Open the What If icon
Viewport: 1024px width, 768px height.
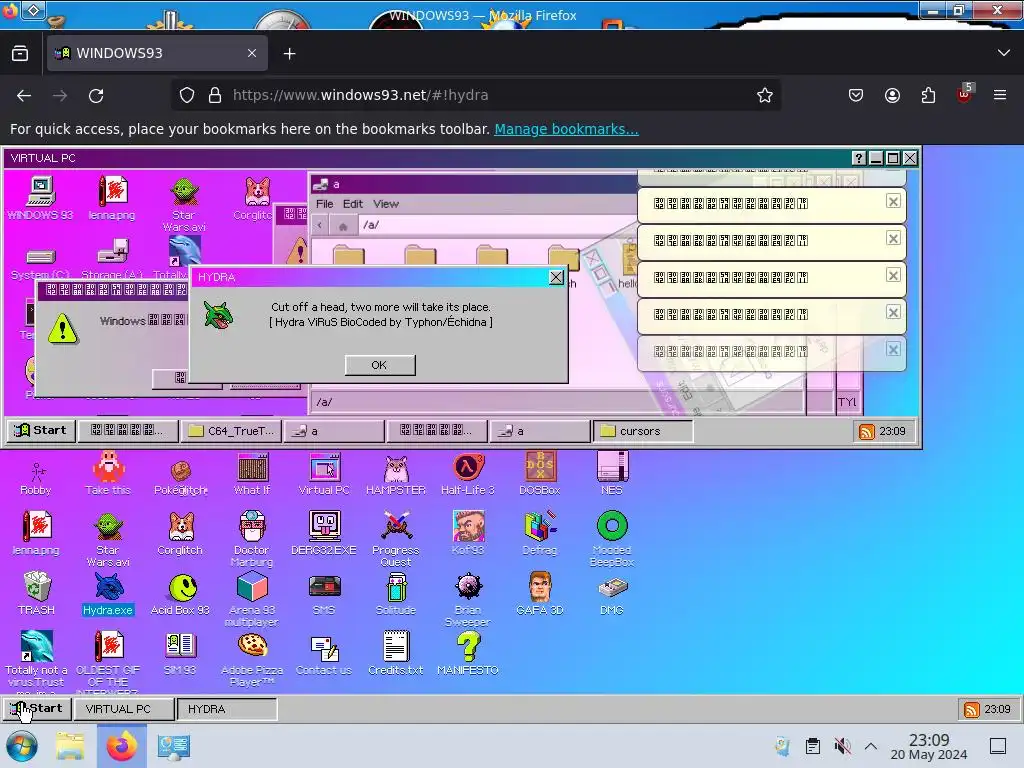point(252,474)
